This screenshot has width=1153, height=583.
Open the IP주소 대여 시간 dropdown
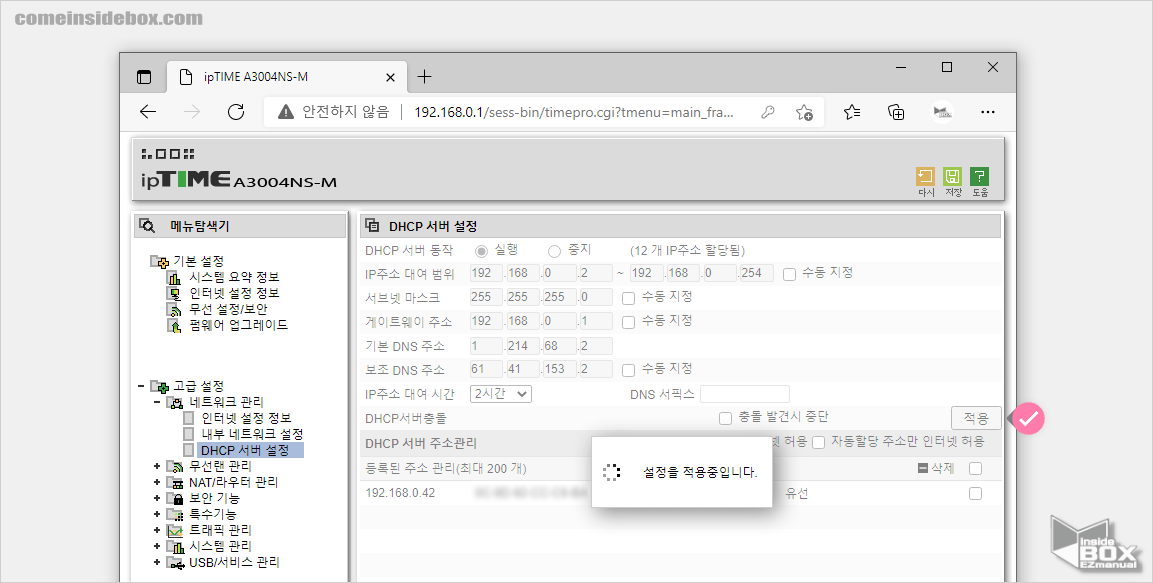pyautogui.click(x=501, y=394)
